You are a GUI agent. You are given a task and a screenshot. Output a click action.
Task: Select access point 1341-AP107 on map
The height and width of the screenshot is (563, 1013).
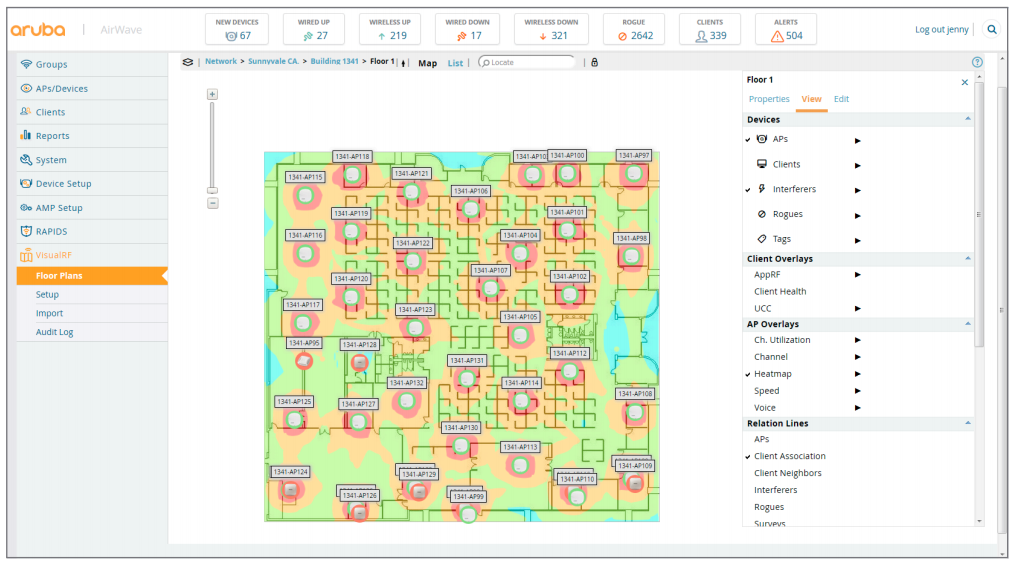click(490, 288)
